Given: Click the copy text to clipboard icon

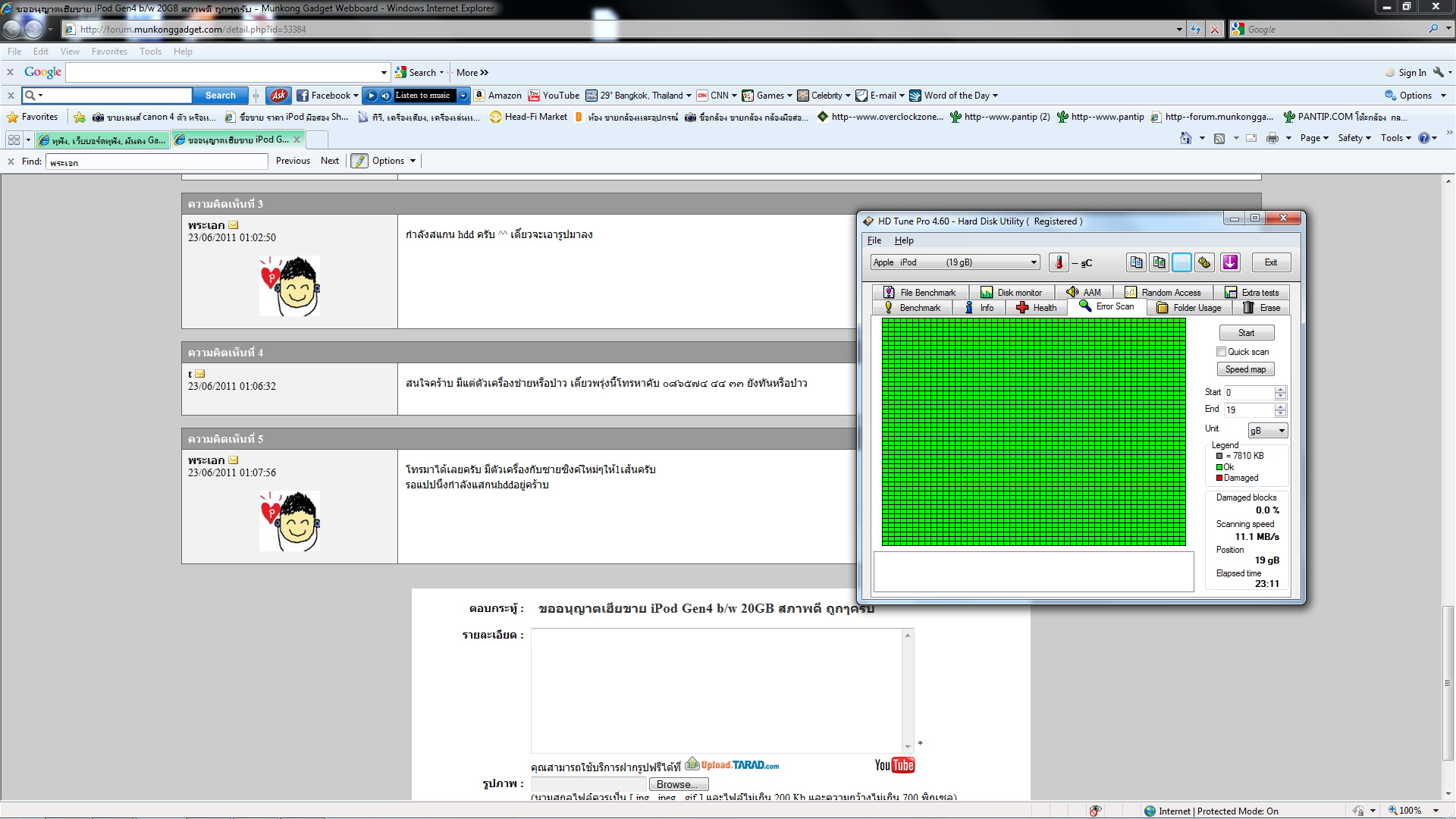Looking at the screenshot, I should pos(1136,262).
